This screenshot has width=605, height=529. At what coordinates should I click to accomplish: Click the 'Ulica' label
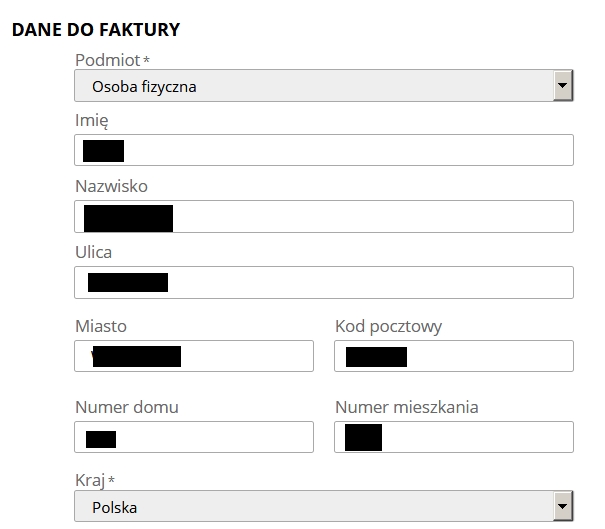pos(93,252)
